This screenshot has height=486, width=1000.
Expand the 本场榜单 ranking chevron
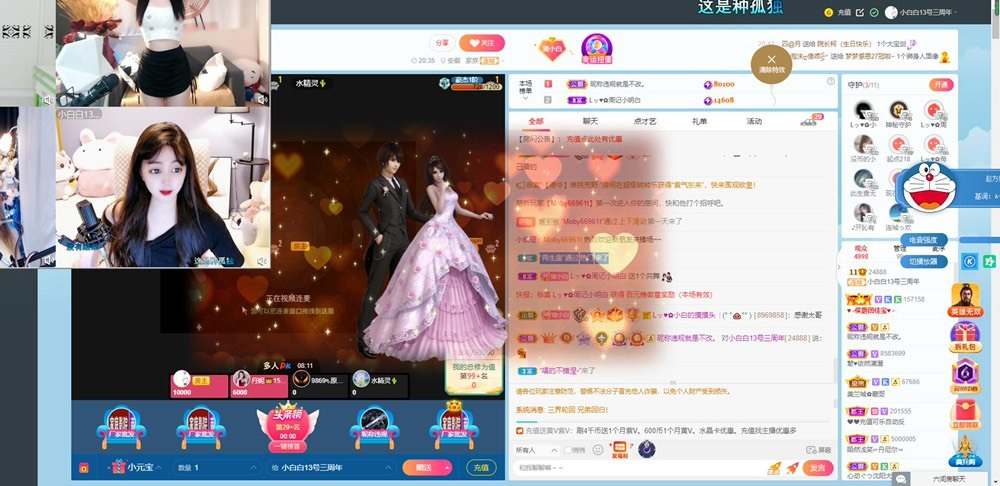(525, 99)
